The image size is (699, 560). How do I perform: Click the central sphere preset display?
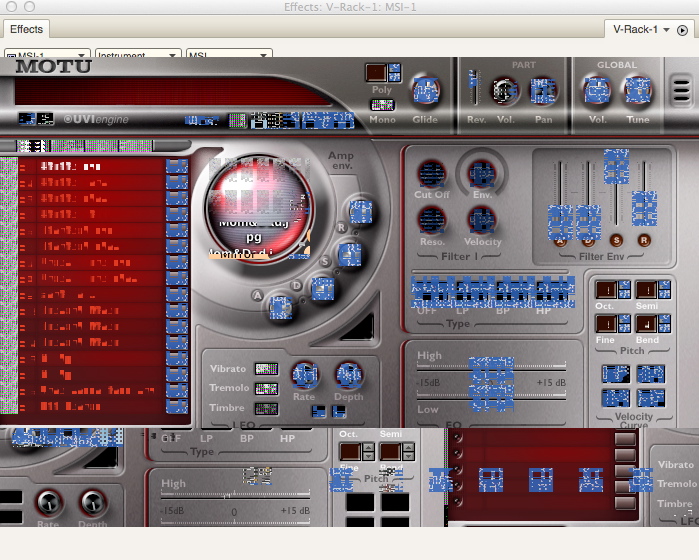coord(259,209)
